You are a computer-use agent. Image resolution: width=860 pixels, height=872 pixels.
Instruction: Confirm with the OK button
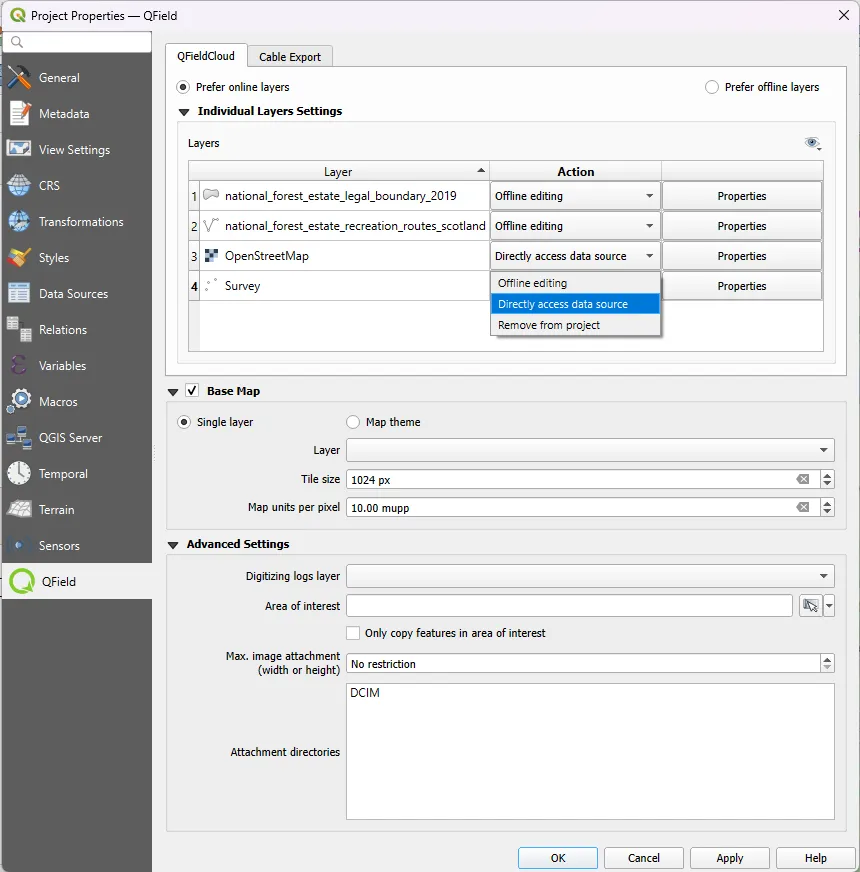coord(558,858)
